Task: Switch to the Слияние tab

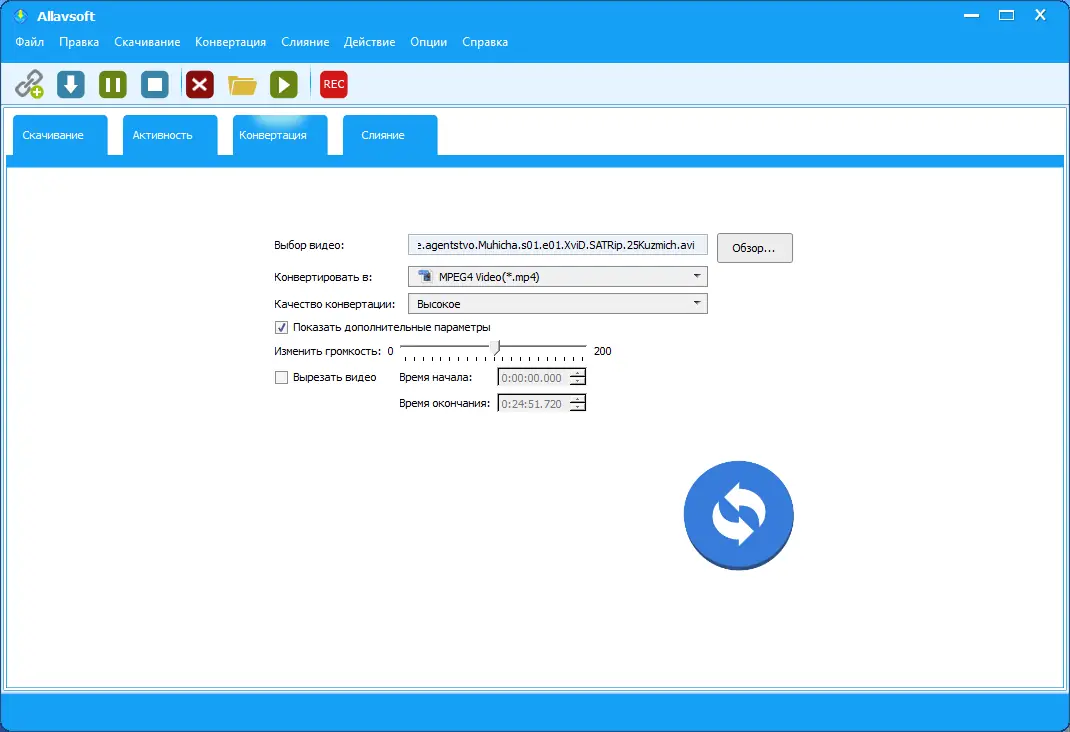Action: (x=390, y=135)
